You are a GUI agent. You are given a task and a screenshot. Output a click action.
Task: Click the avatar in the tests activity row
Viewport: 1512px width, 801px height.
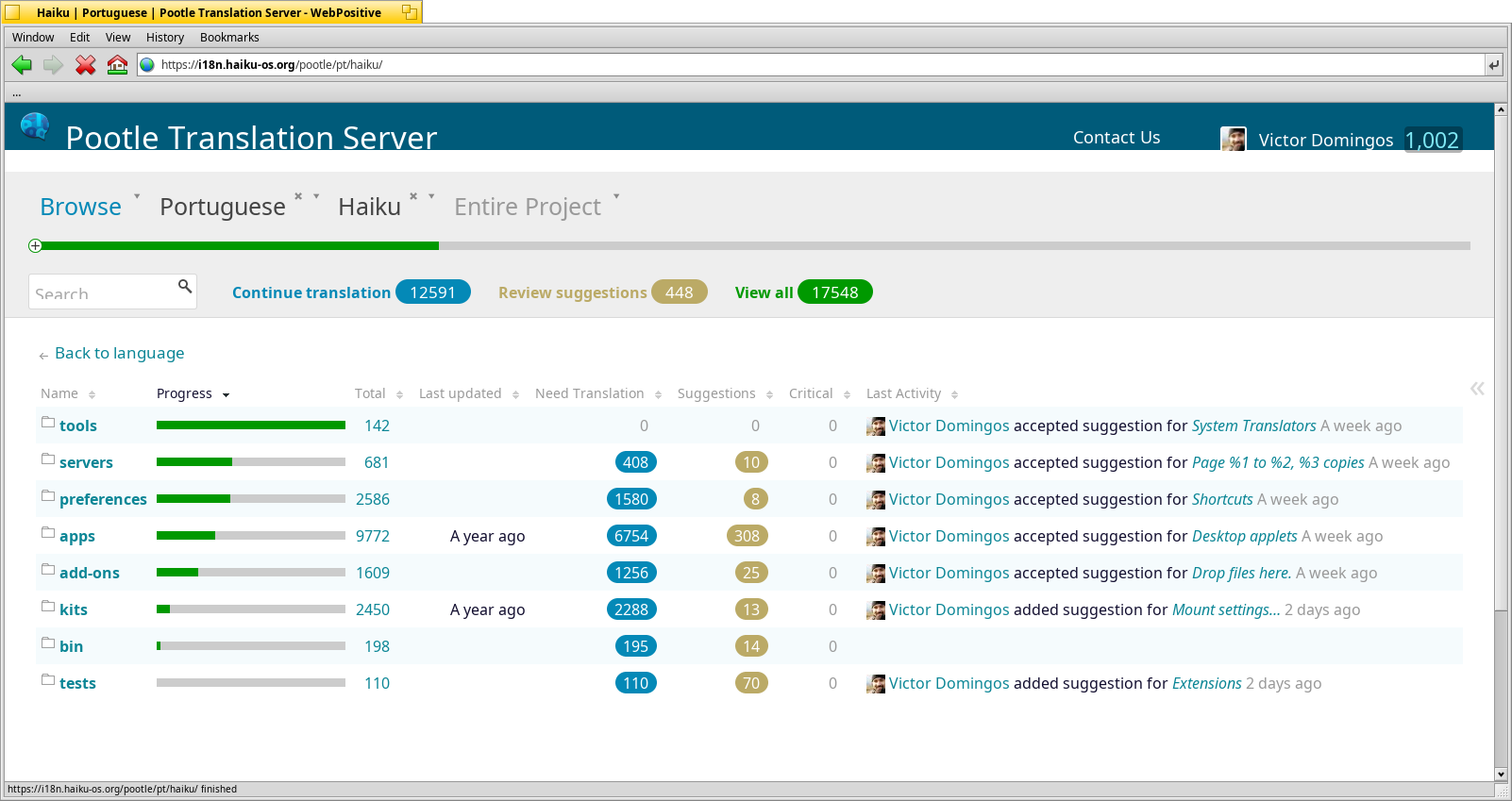[876, 684]
